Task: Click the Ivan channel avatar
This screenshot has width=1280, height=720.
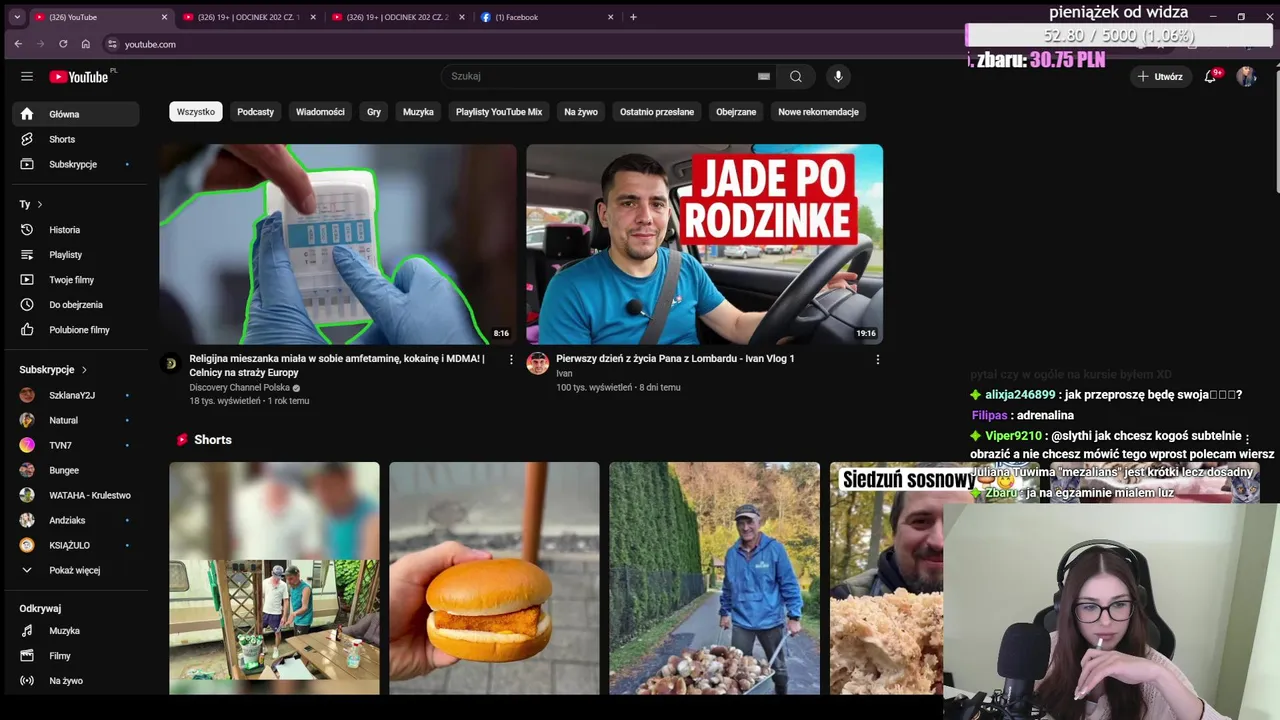Action: (538, 363)
